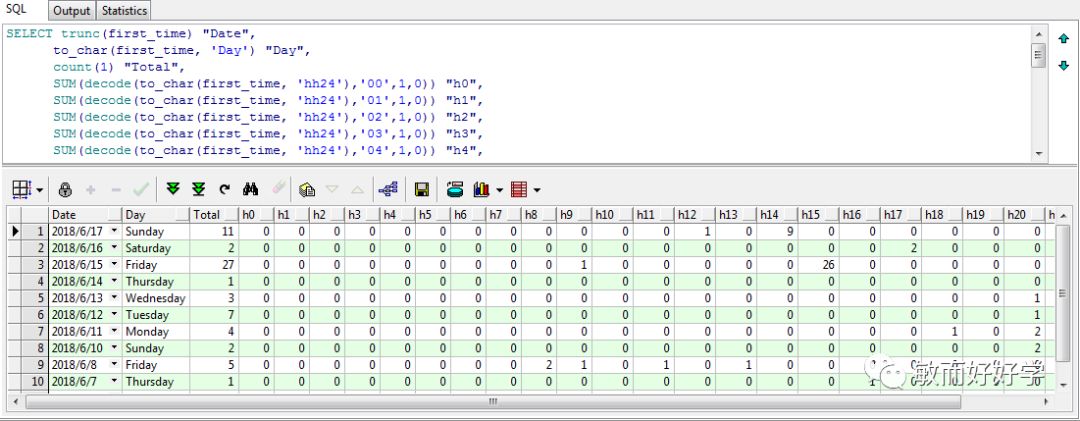Toggle single record view icon
This screenshot has width=1080, height=421.
point(307,189)
